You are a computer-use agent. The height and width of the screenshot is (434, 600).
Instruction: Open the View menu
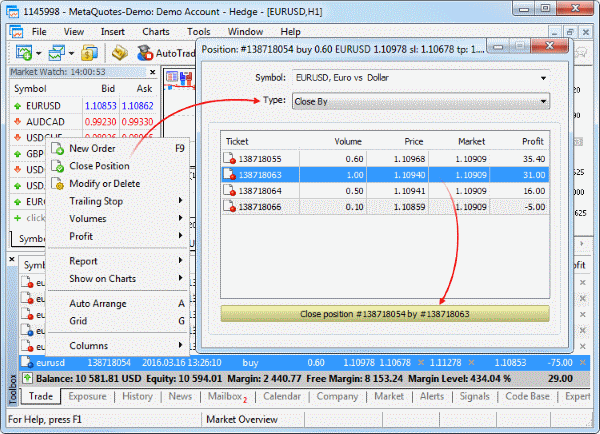point(73,32)
